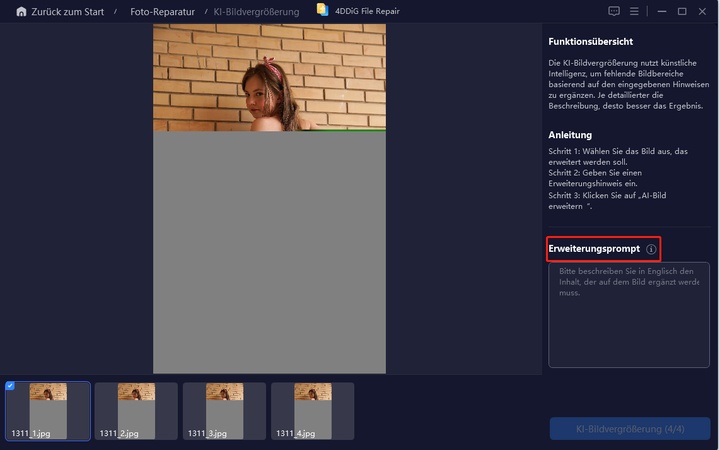
Task: Minimize the 4DDiG window
Action: 658,12
